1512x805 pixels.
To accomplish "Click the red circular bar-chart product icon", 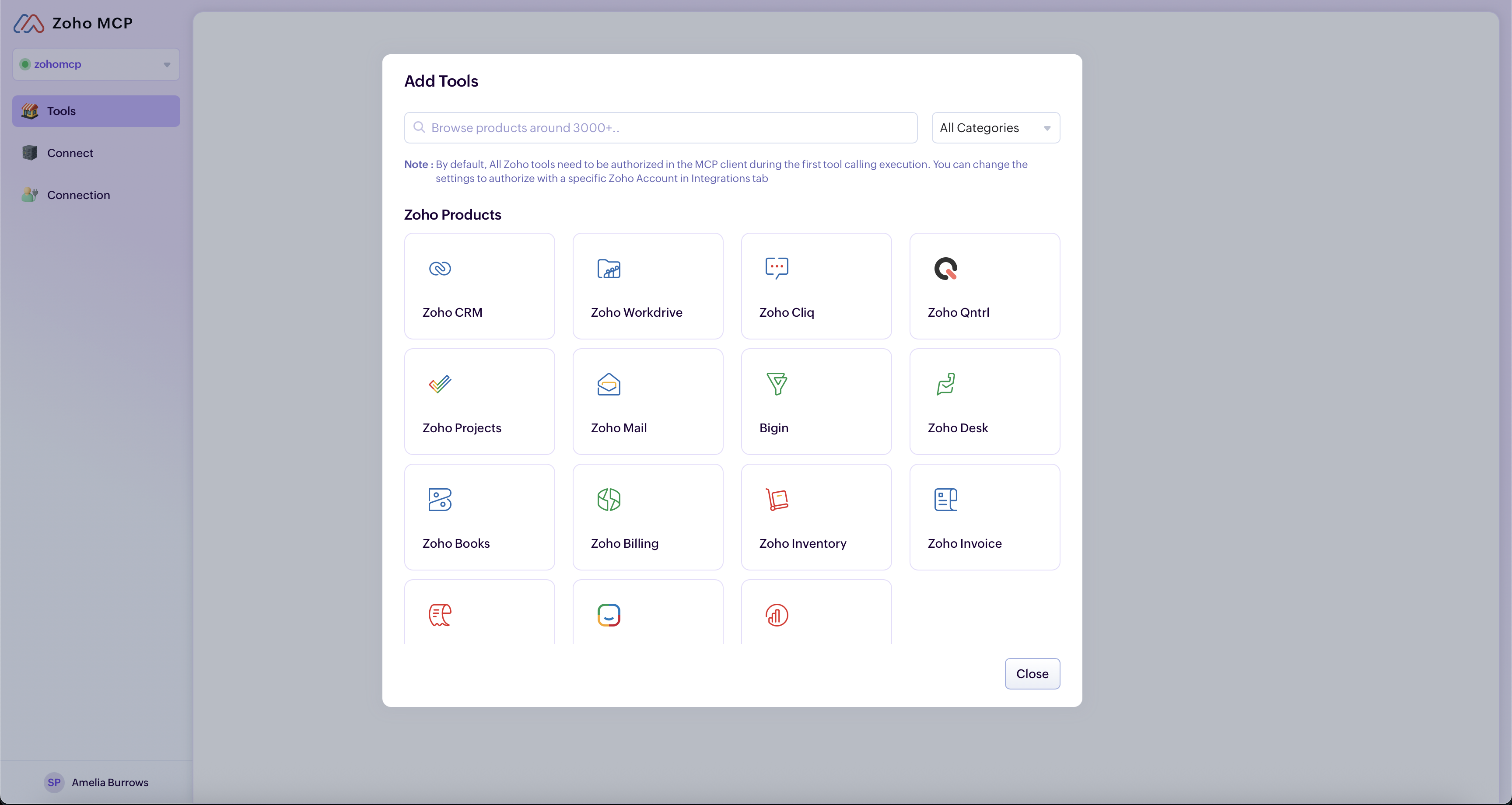I will tap(777, 616).
